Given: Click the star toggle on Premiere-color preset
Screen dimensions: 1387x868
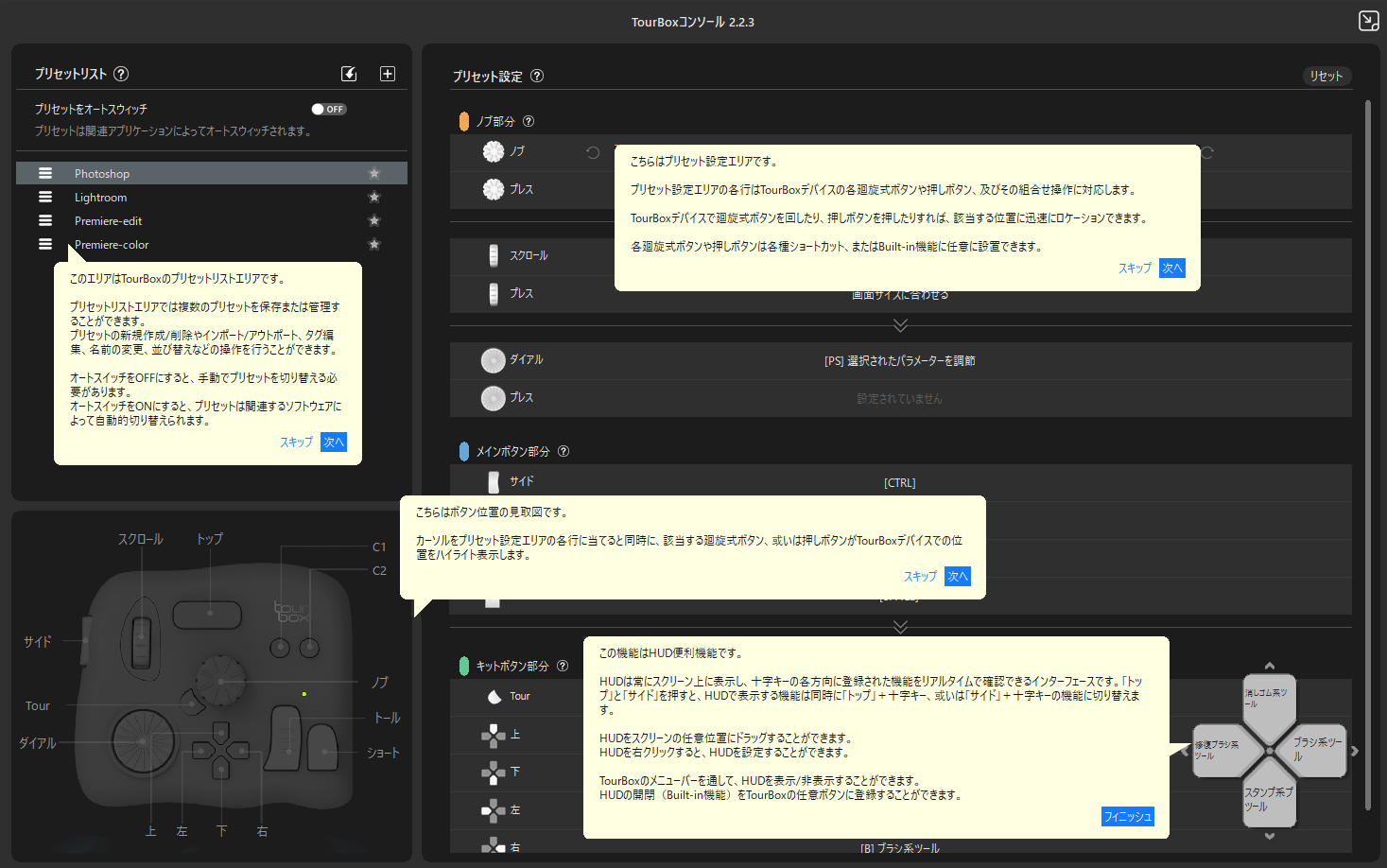Looking at the screenshot, I should [374, 244].
